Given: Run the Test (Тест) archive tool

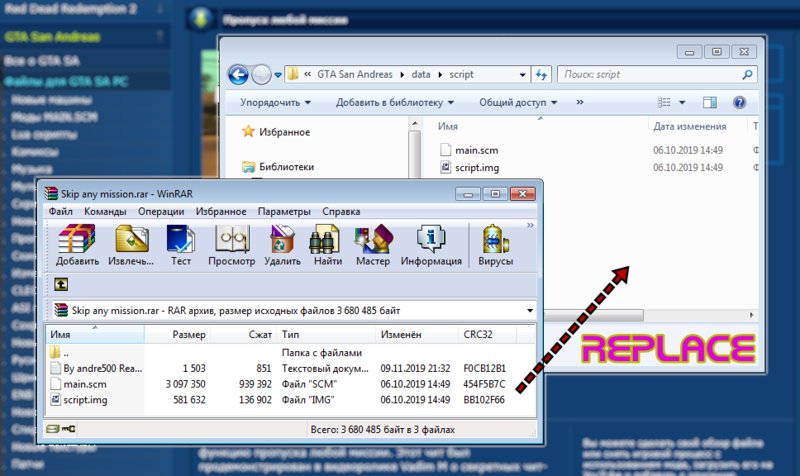Looking at the screenshot, I should coord(181,245).
